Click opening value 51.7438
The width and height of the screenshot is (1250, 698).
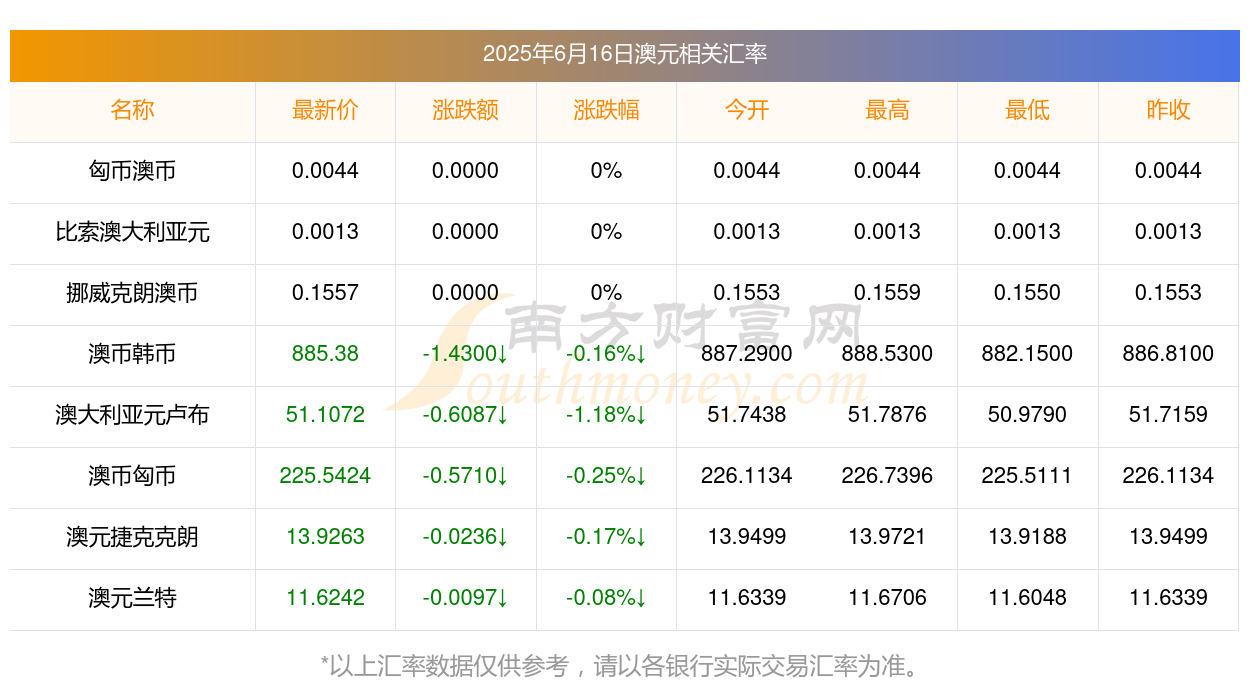[x=747, y=415]
